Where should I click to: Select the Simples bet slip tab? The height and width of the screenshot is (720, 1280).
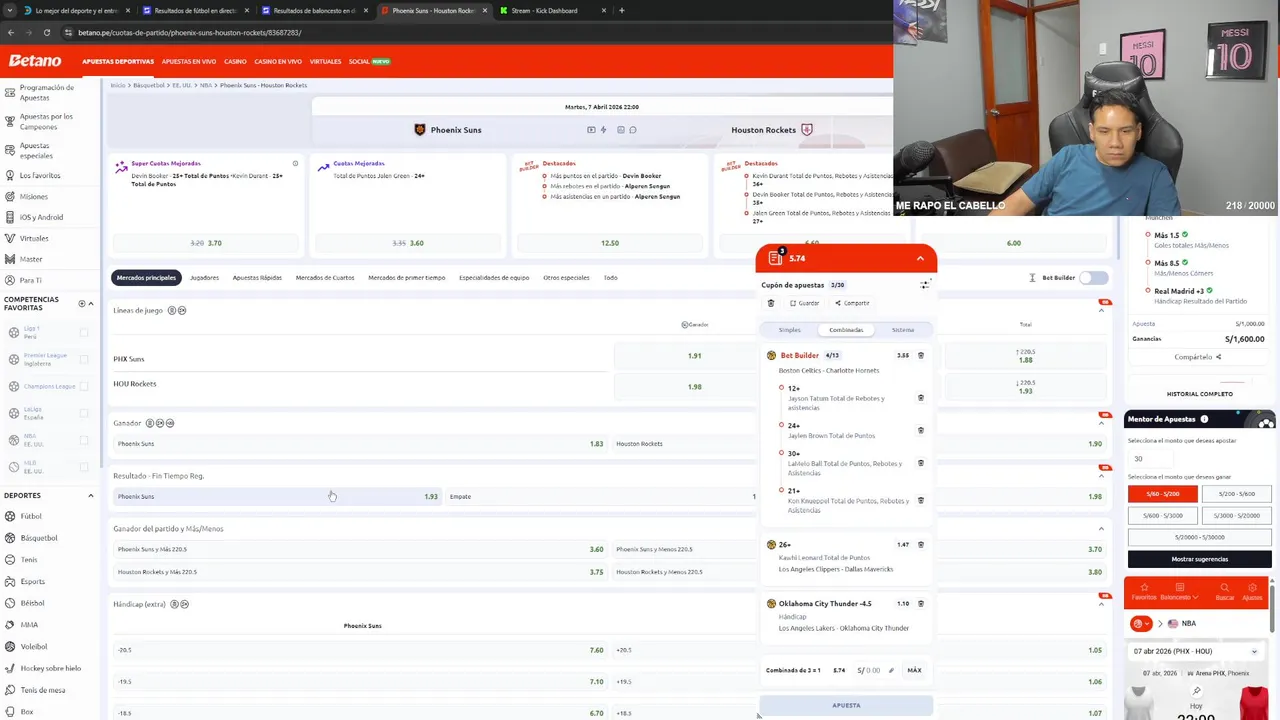(790, 330)
